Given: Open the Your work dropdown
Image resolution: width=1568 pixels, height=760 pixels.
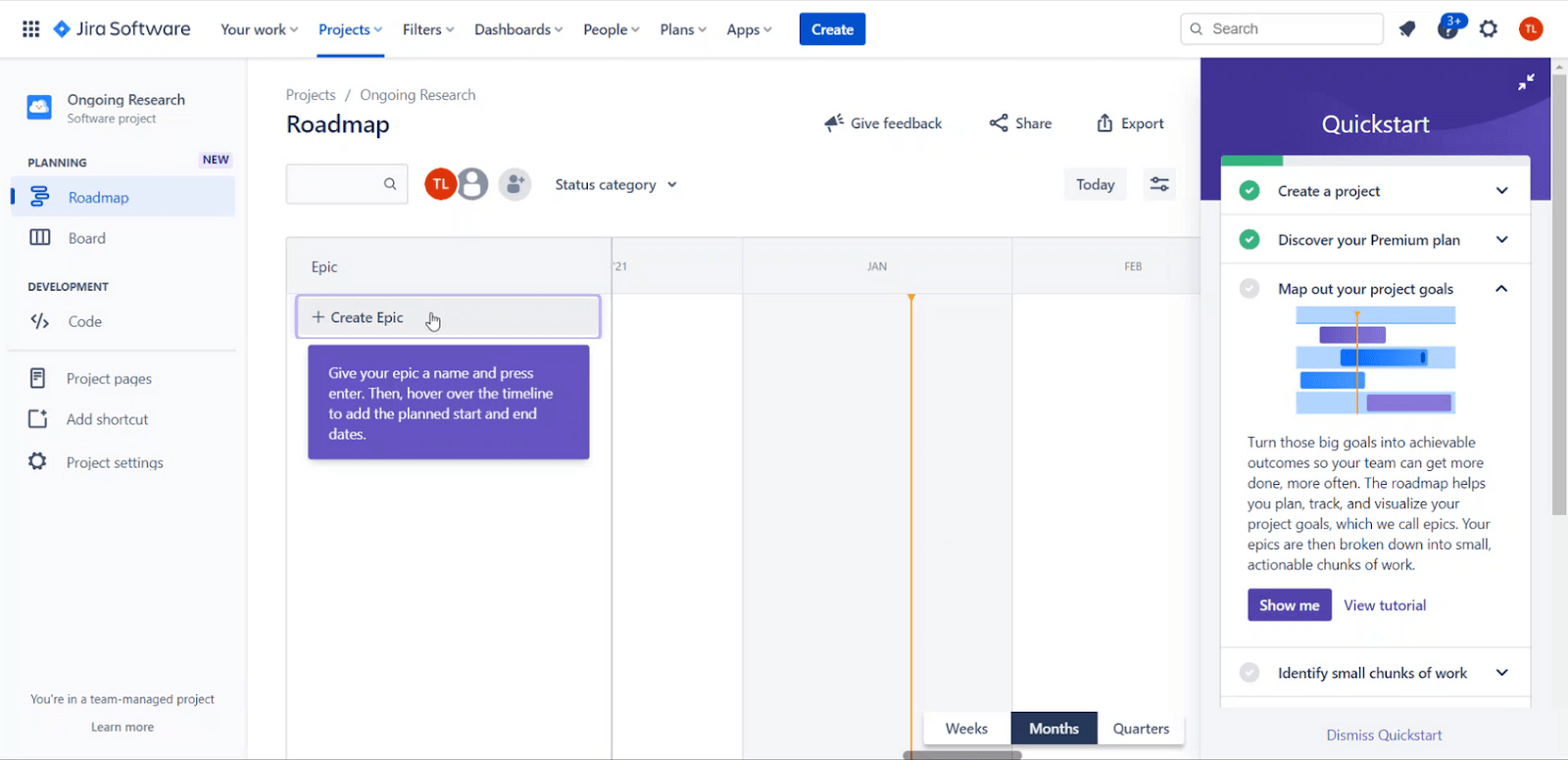Looking at the screenshot, I should click(x=259, y=29).
